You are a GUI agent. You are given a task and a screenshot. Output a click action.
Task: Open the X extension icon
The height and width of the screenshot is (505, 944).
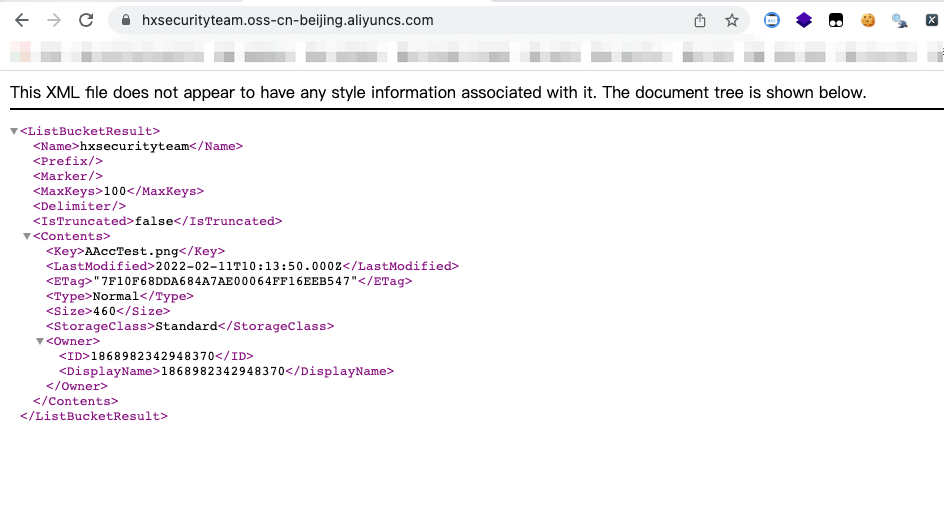(931, 20)
